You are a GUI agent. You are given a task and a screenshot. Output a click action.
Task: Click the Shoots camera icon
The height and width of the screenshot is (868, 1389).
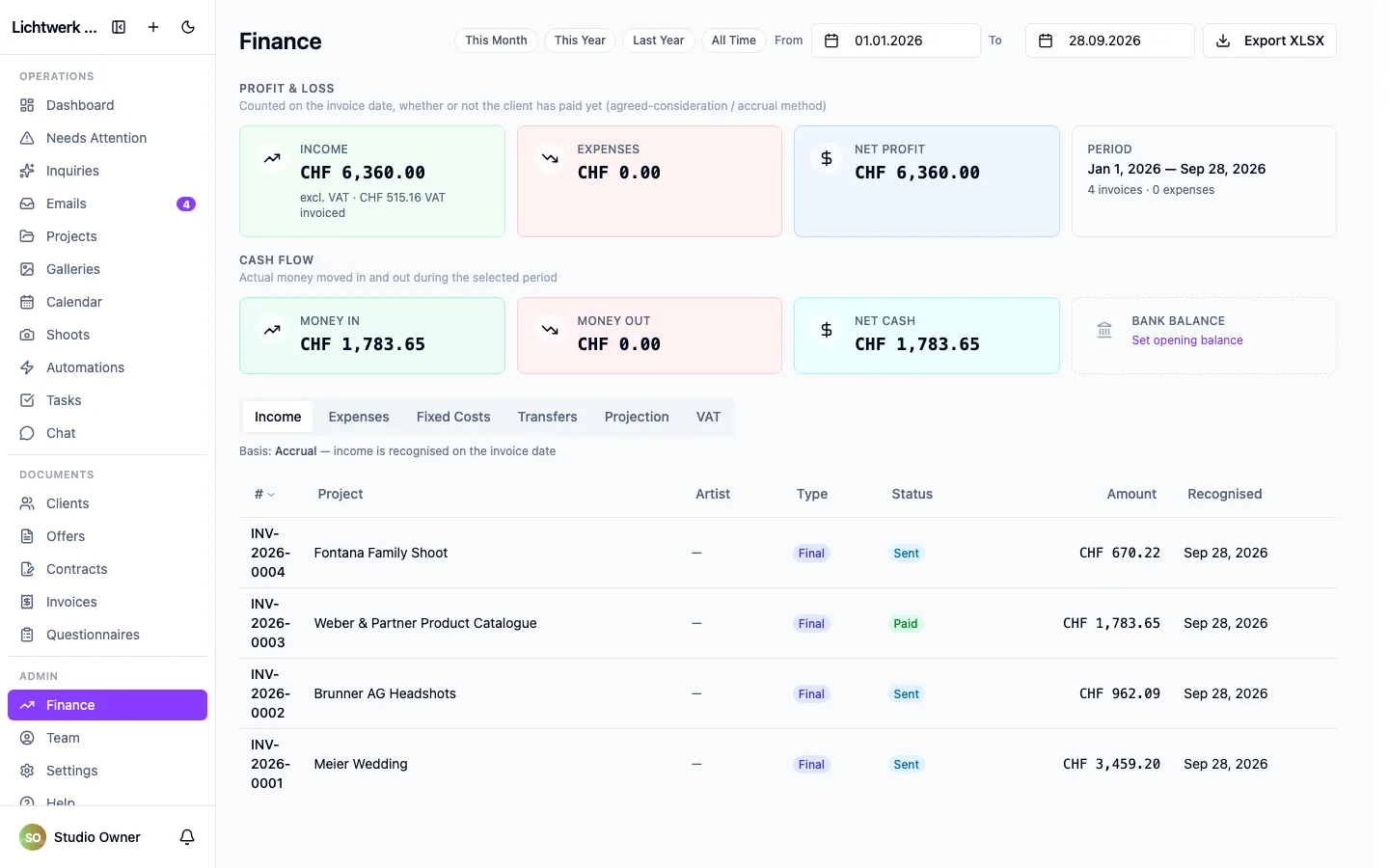(27, 335)
